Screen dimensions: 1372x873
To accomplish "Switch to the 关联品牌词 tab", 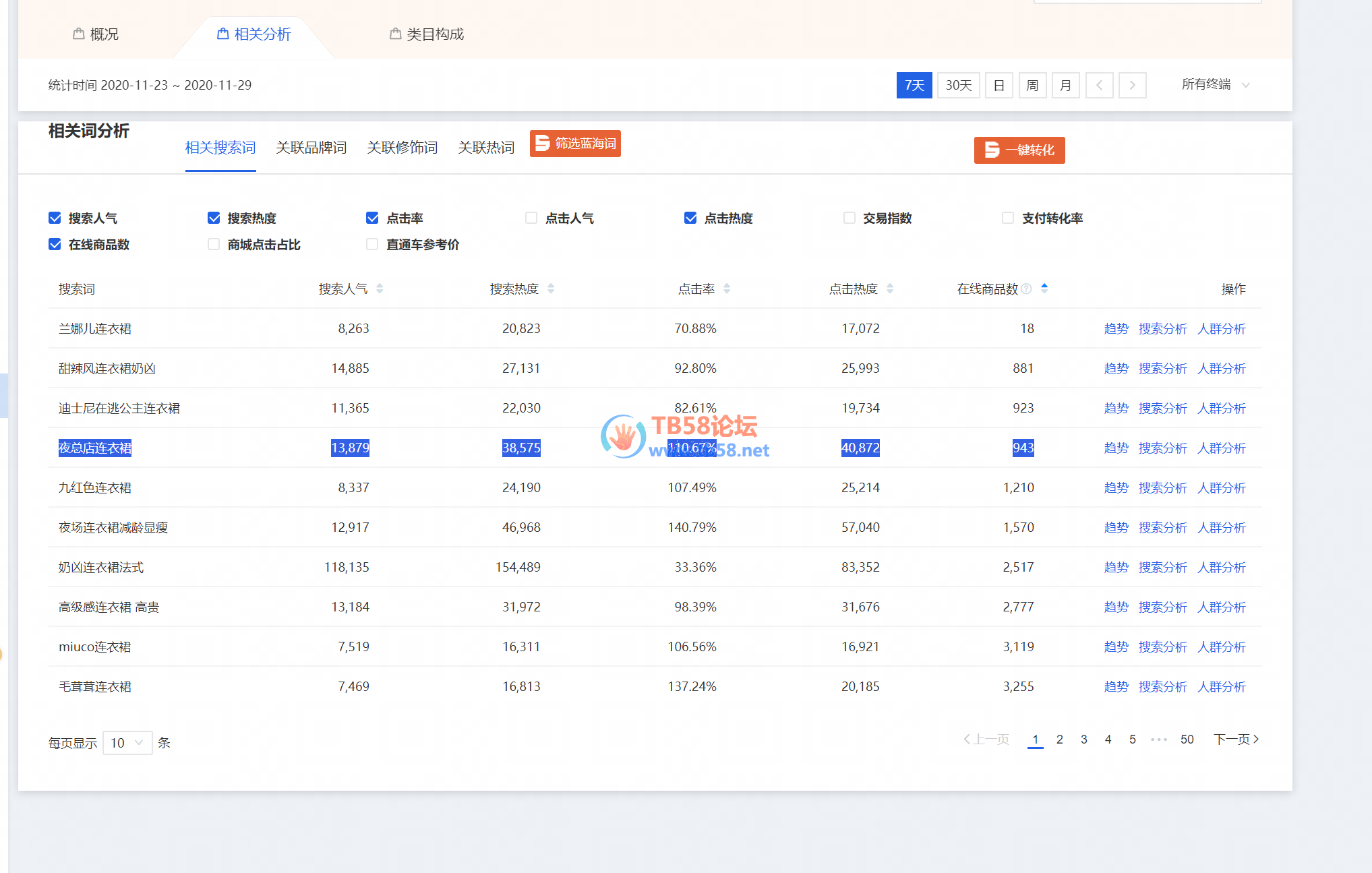I will pos(311,148).
